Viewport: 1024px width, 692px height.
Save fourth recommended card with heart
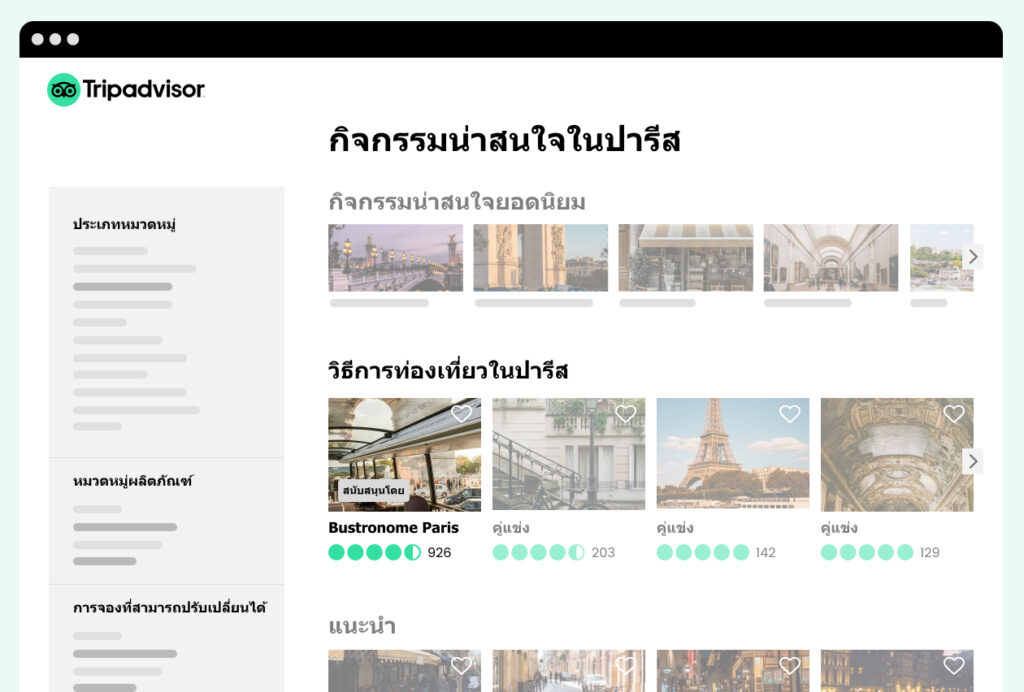(x=954, y=665)
